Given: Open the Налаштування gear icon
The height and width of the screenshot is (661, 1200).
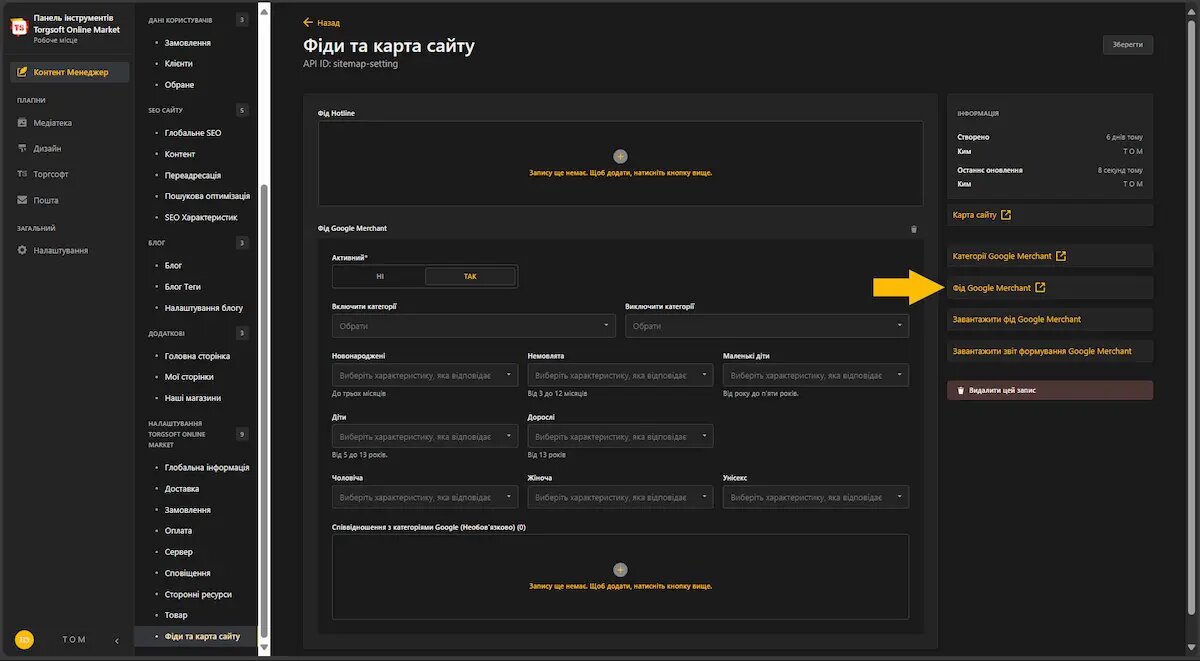Looking at the screenshot, I should pos(21,252).
